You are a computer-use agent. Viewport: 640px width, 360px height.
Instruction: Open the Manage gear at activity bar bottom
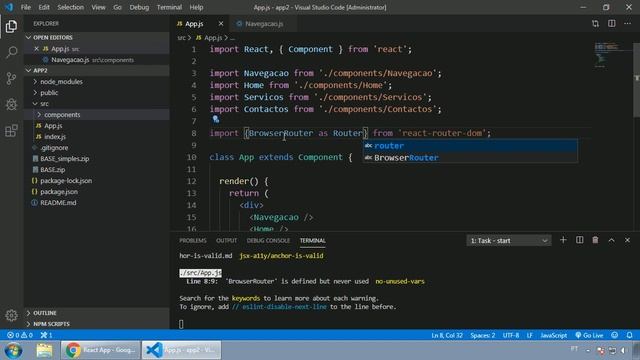coord(11,315)
